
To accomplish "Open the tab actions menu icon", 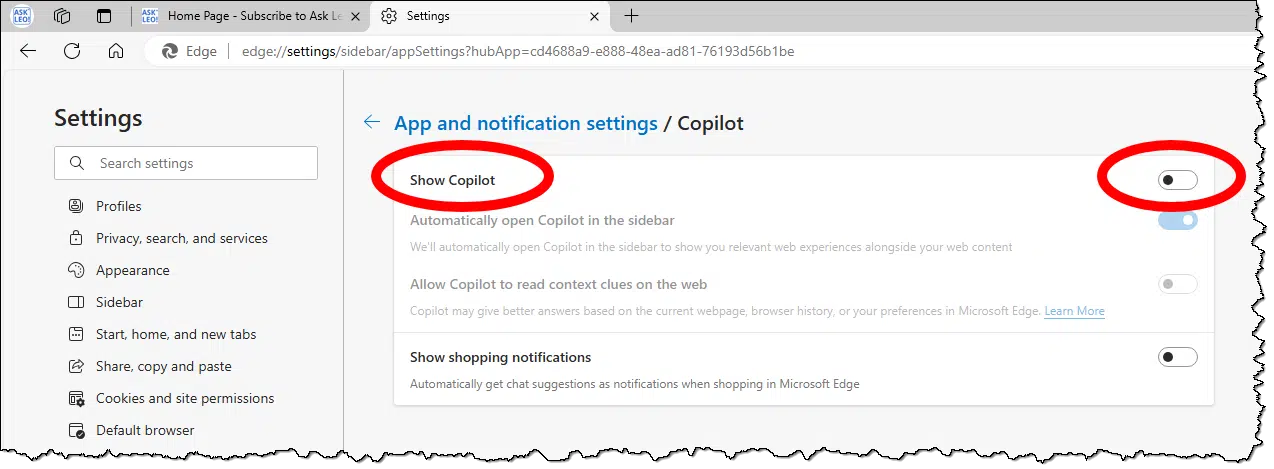I will pyautogui.click(x=104, y=16).
